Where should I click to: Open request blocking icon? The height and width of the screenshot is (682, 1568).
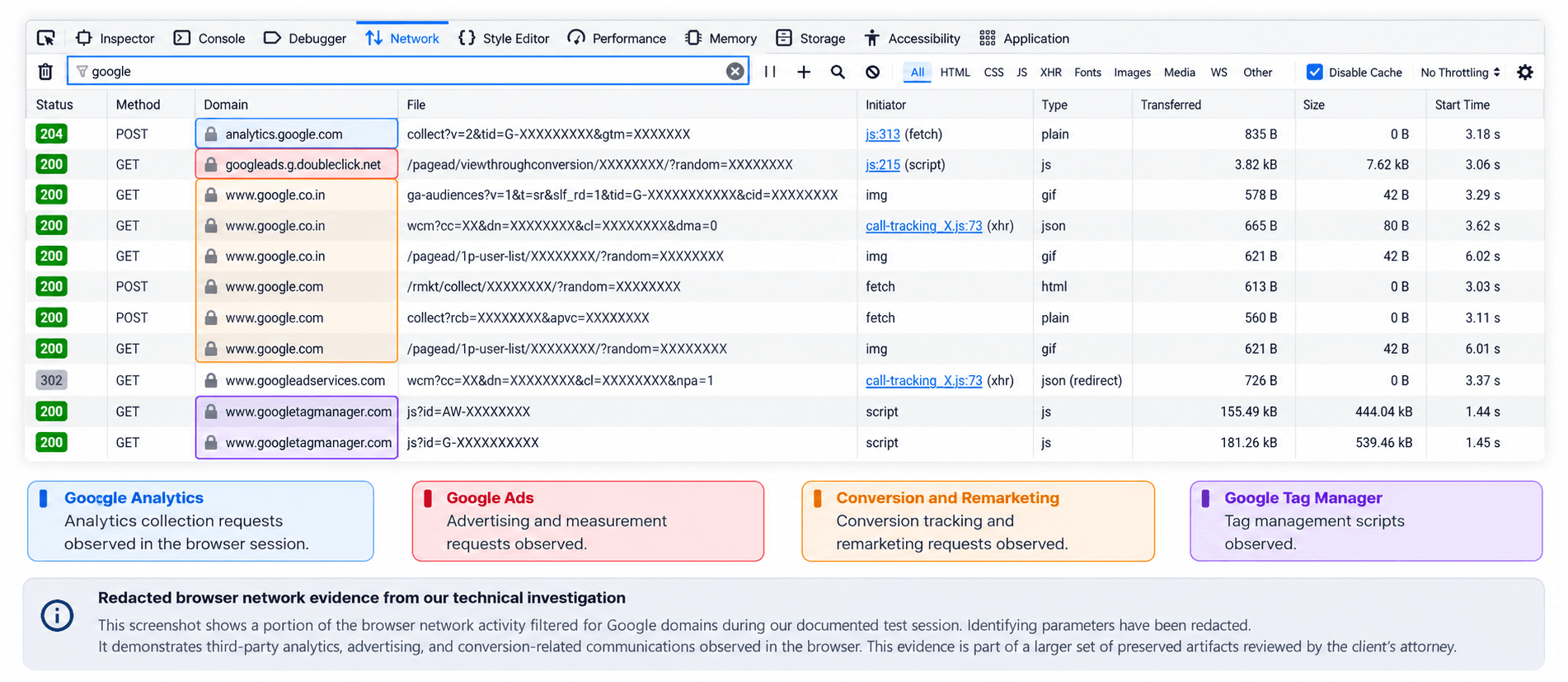pos(872,72)
